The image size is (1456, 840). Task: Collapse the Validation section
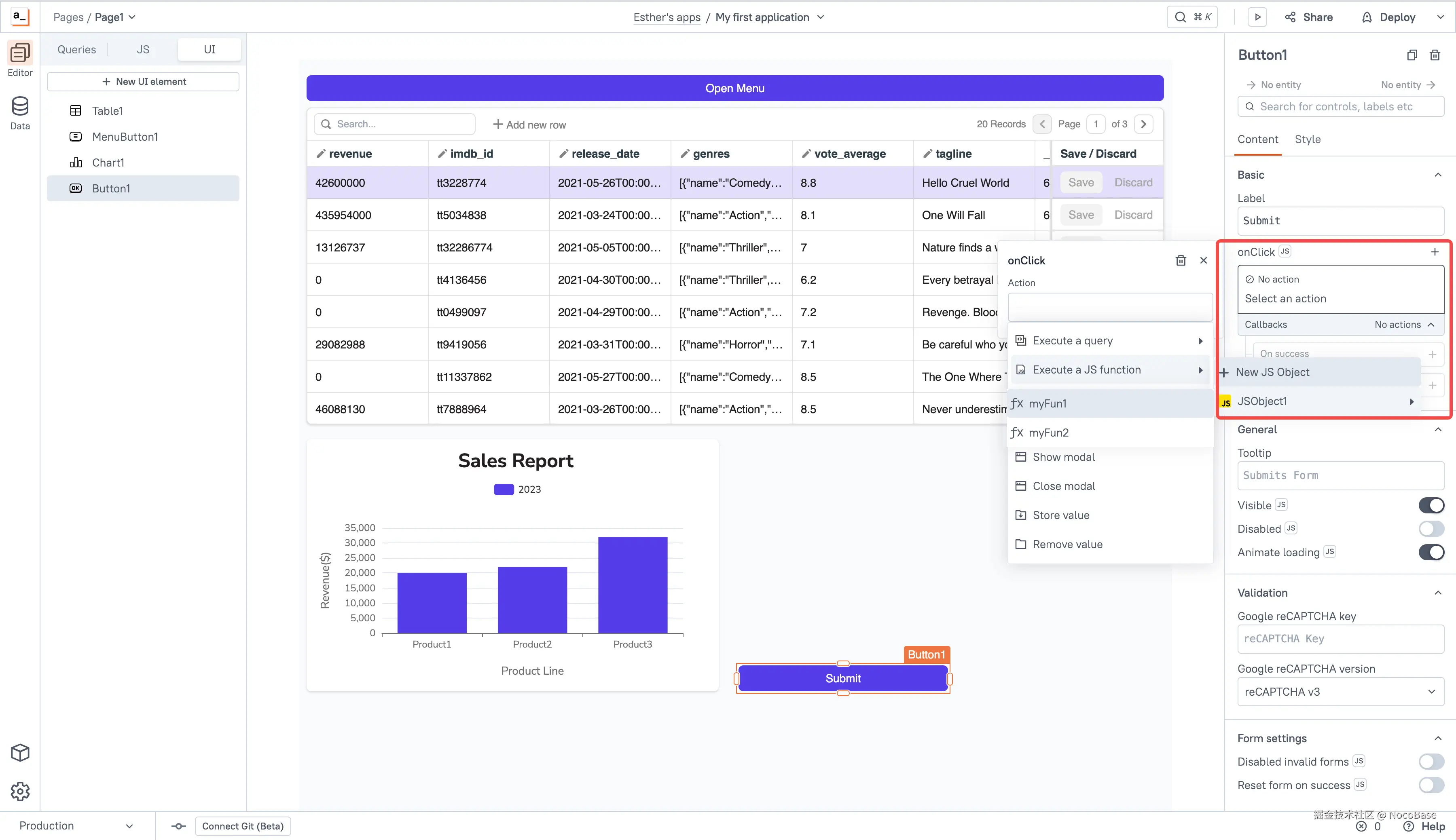point(1437,593)
